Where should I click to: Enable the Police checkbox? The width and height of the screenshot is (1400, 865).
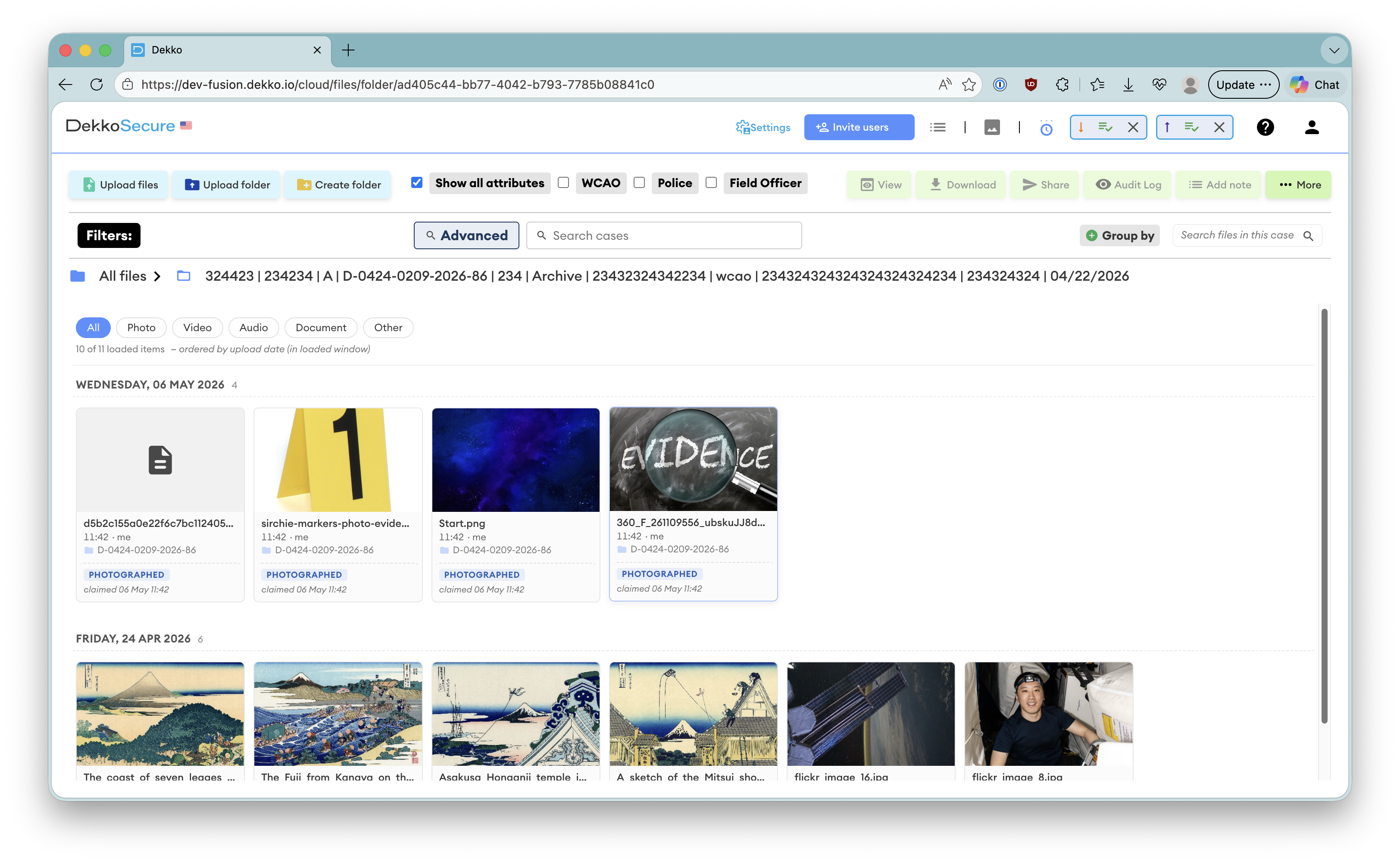(639, 183)
